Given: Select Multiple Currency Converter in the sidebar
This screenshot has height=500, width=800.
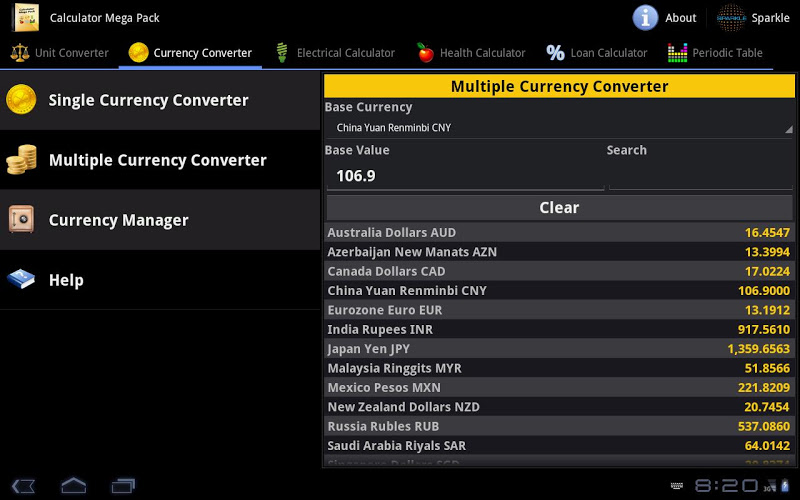Looking at the screenshot, I should 160,160.
